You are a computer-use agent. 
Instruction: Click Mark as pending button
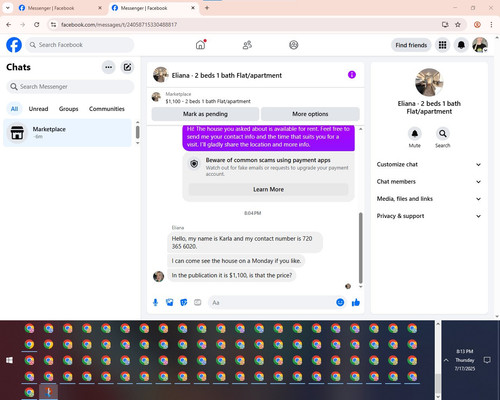[x=205, y=114]
